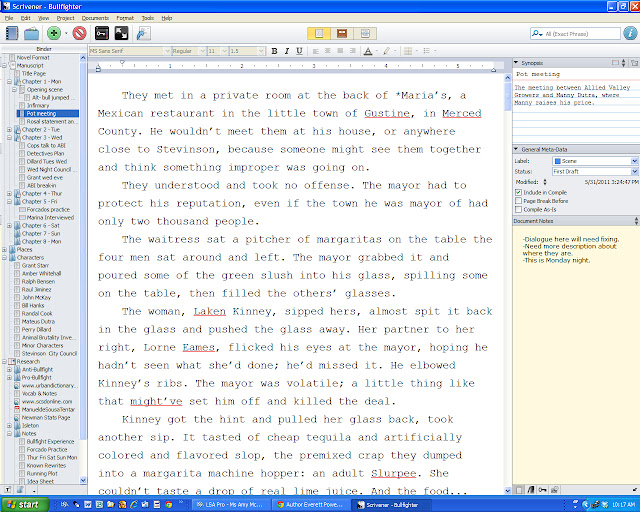Image resolution: width=640 pixels, height=512 pixels.
Task: Click the synopsis title Pot meeting field
Action: [x=576, y=74]
